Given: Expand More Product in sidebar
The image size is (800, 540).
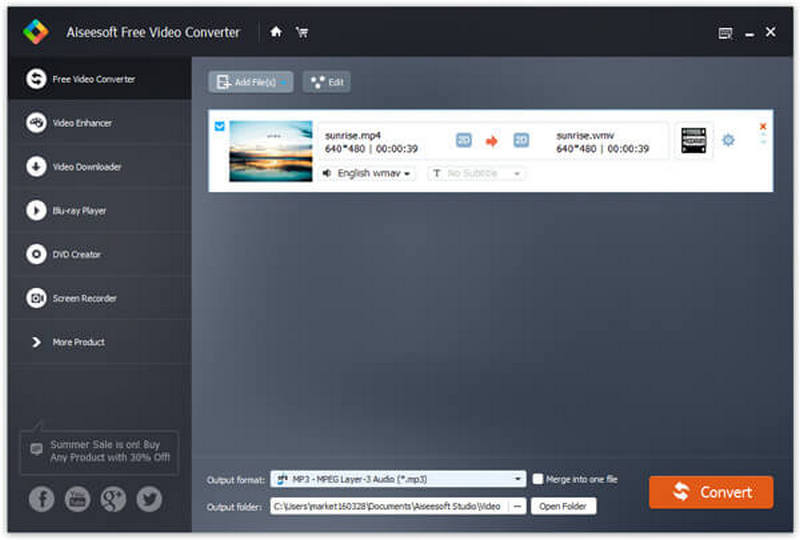Looking at the screenshot, I should (99, 342).
